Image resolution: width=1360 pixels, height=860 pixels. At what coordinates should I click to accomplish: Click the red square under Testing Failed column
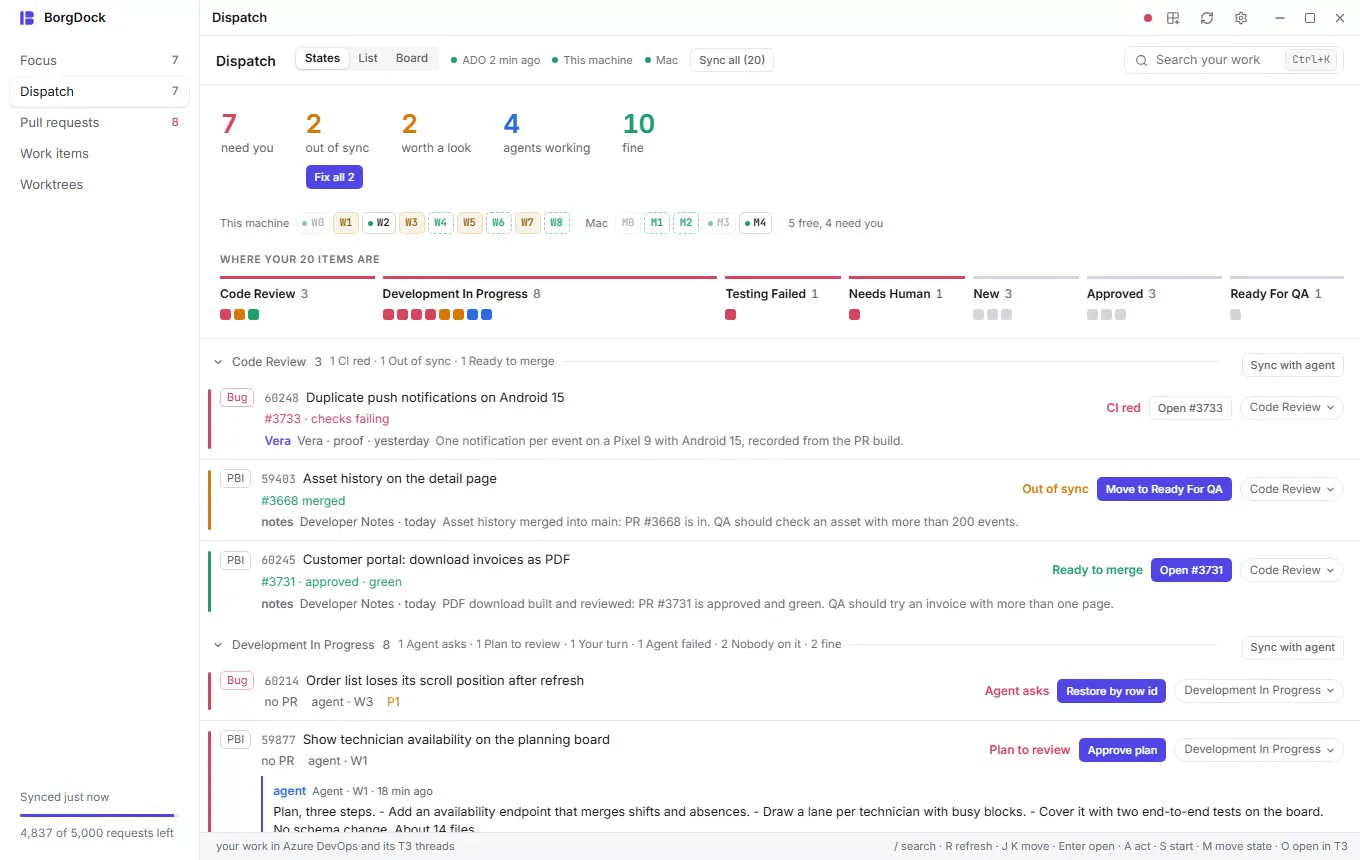click(x=731, y=315)
